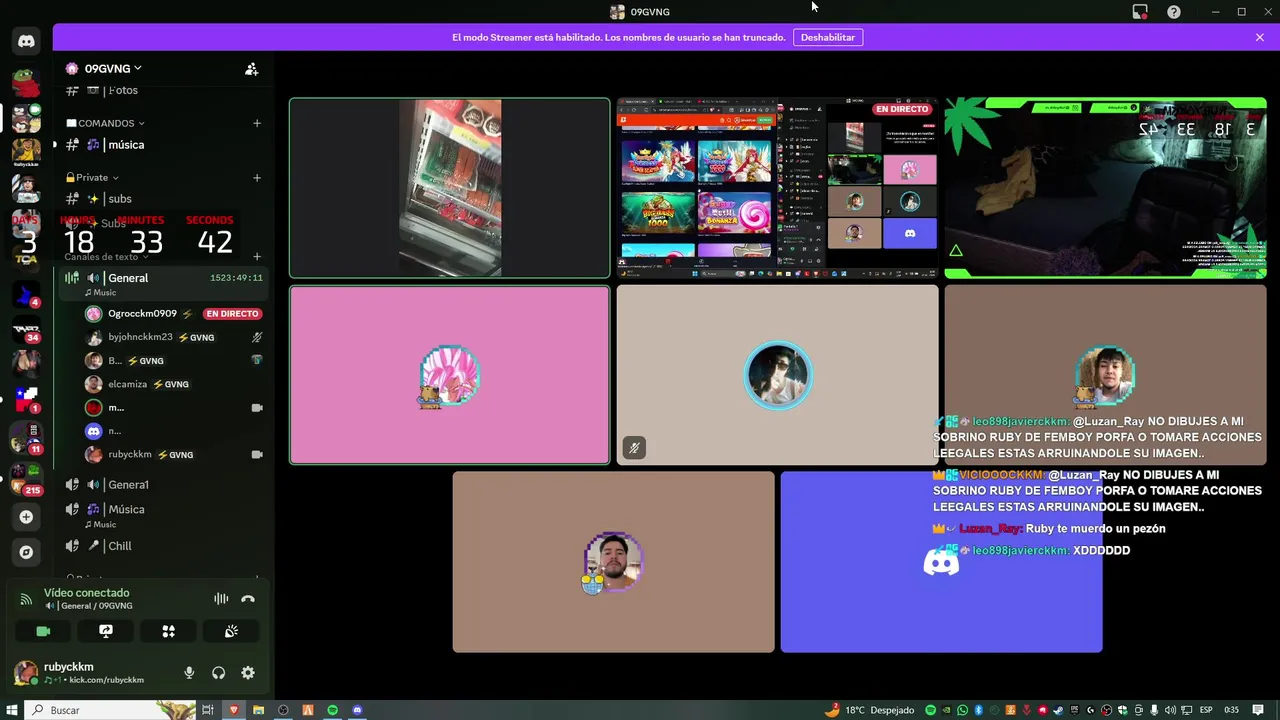Screen dimensions: 1280x720
Task: Toggle noise suppression waveform icon
Action: (221, 599)
